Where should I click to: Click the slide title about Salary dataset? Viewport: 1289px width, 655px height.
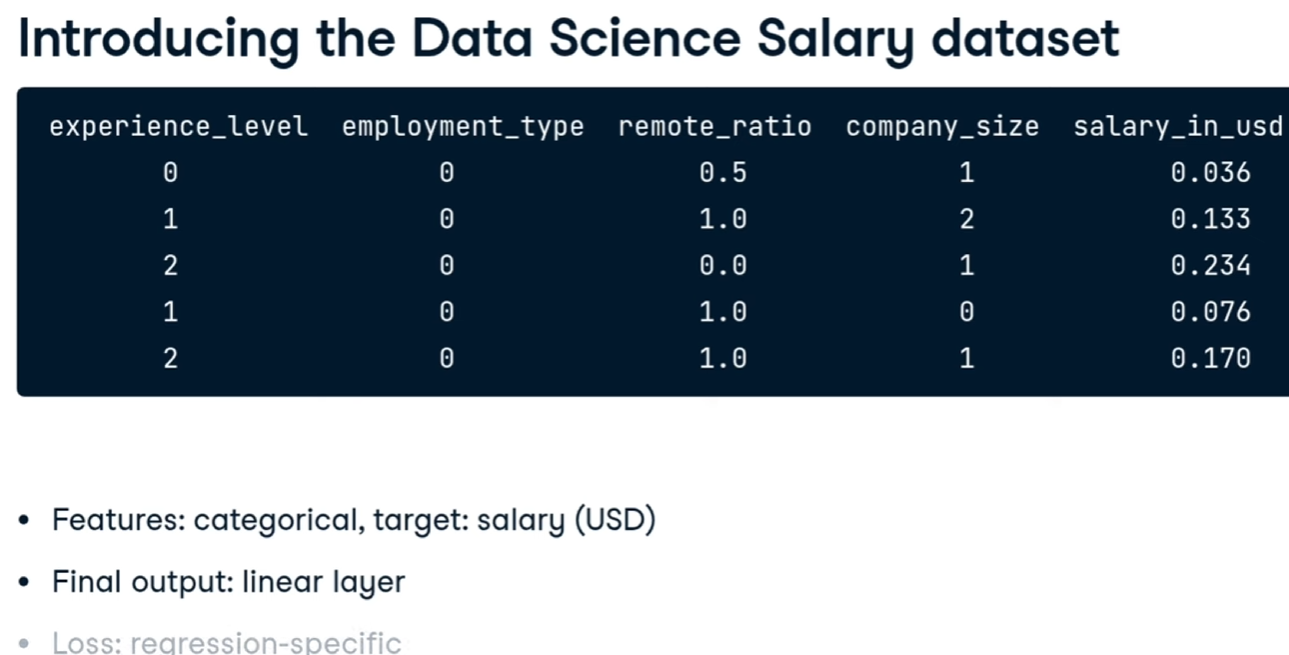(568, 39)
